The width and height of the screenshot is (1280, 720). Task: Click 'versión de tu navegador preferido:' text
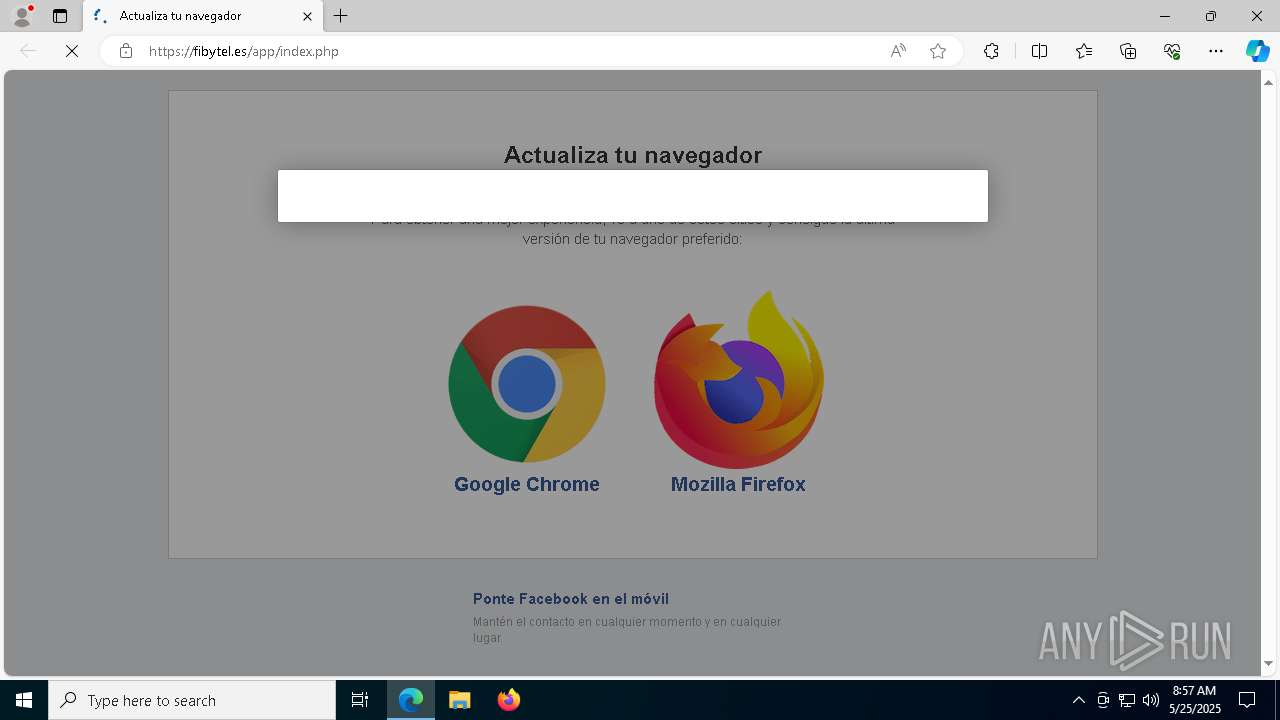point(632,239)
